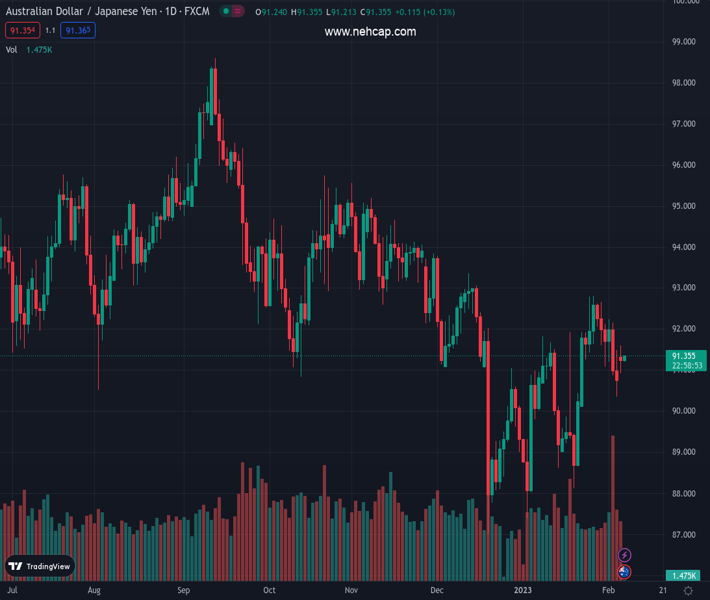Toggle the market status indicator pill

click(x=231, y=12)
